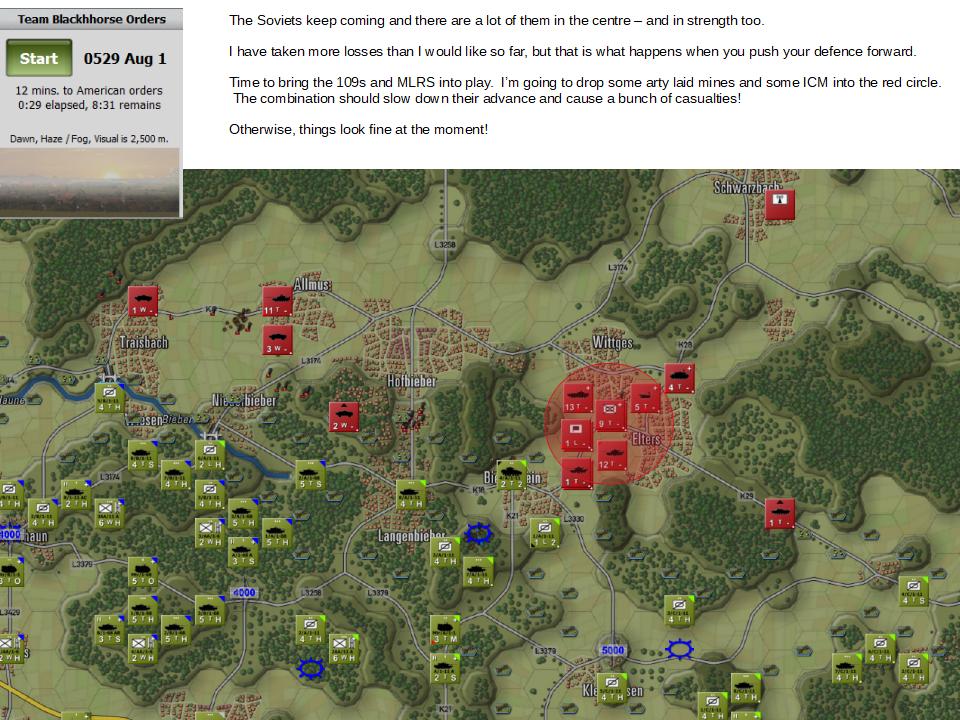
Task: Click the '0529 Aug 1' game clock
Action: point(125,59)
